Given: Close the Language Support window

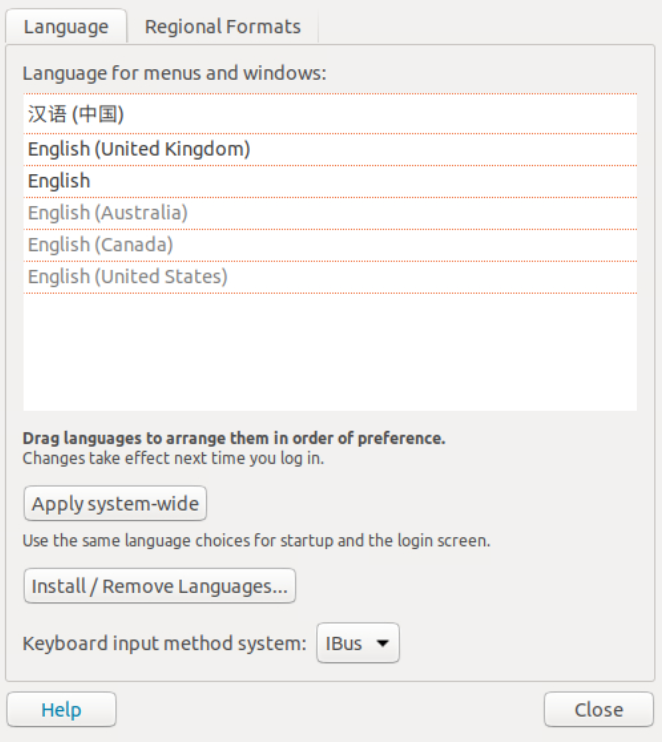Looking at the screenshot, I should coord(598,710).
